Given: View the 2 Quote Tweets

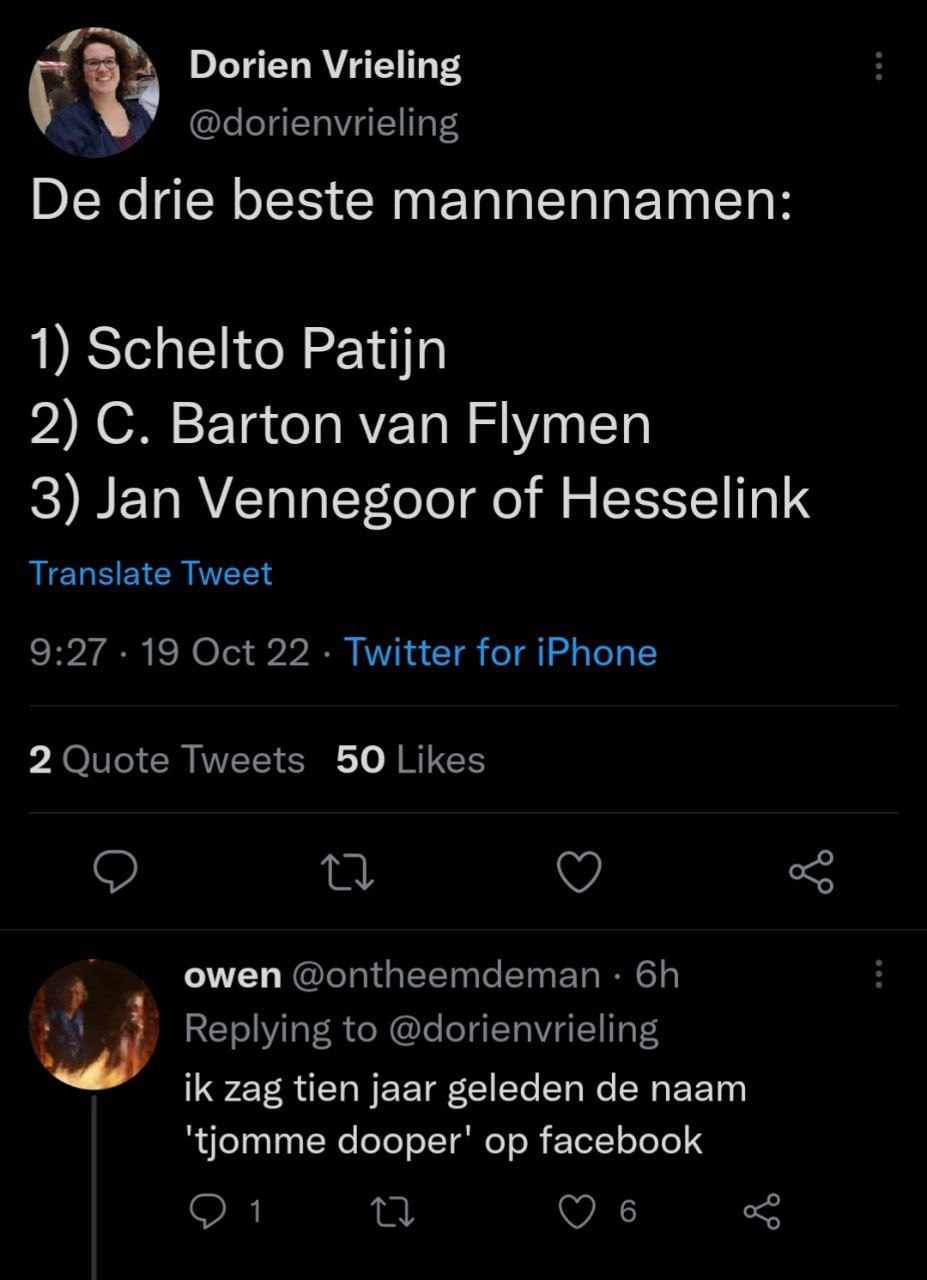Looking at the screenshot, I should click(167, 760).
